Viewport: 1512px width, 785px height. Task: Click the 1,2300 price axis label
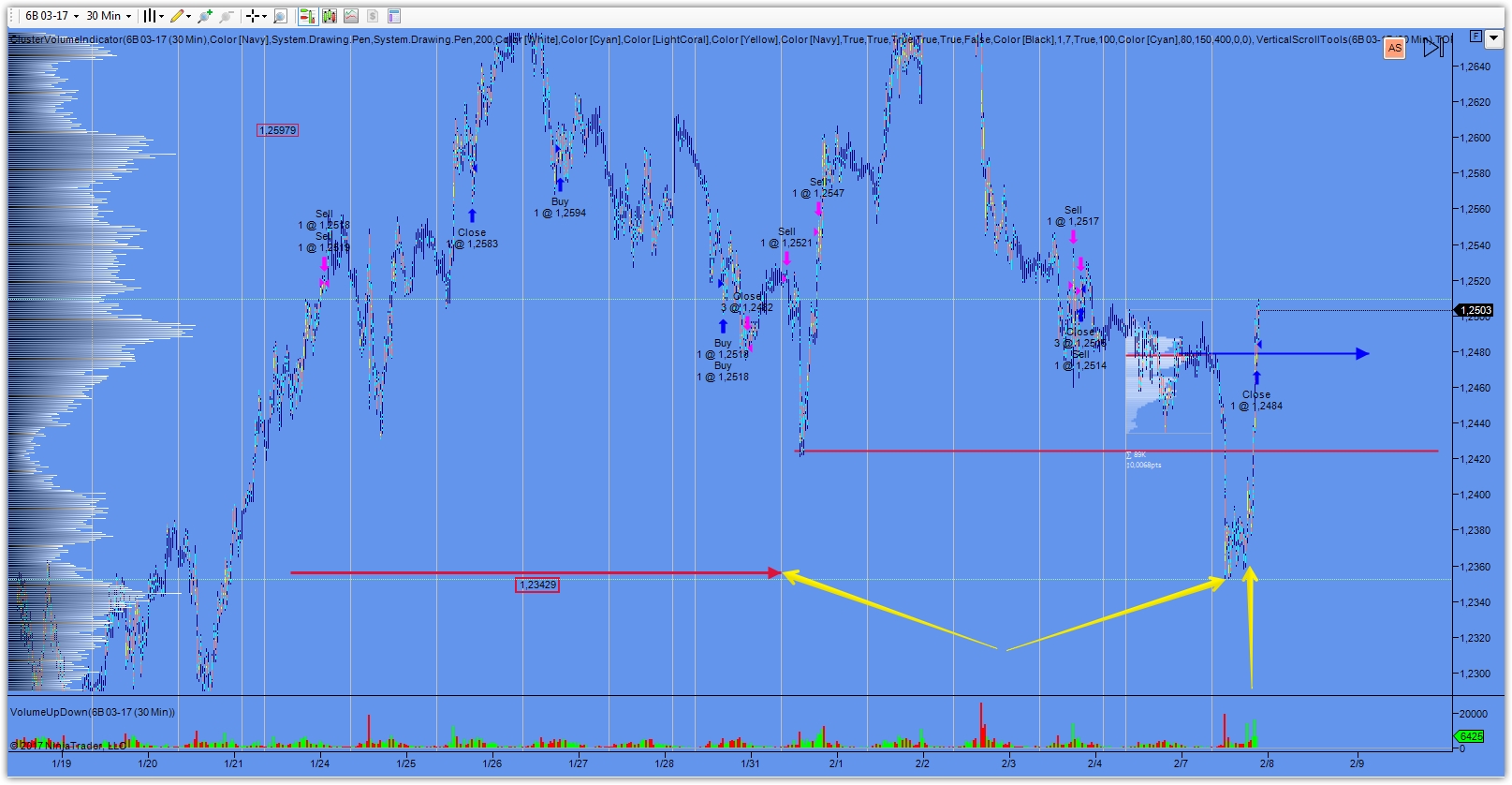(x=1475, y=674)
